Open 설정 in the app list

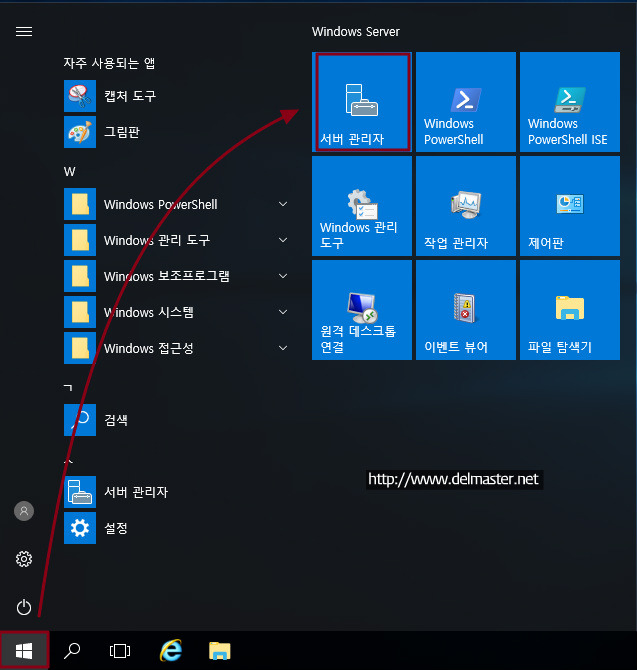pos(177,528)
